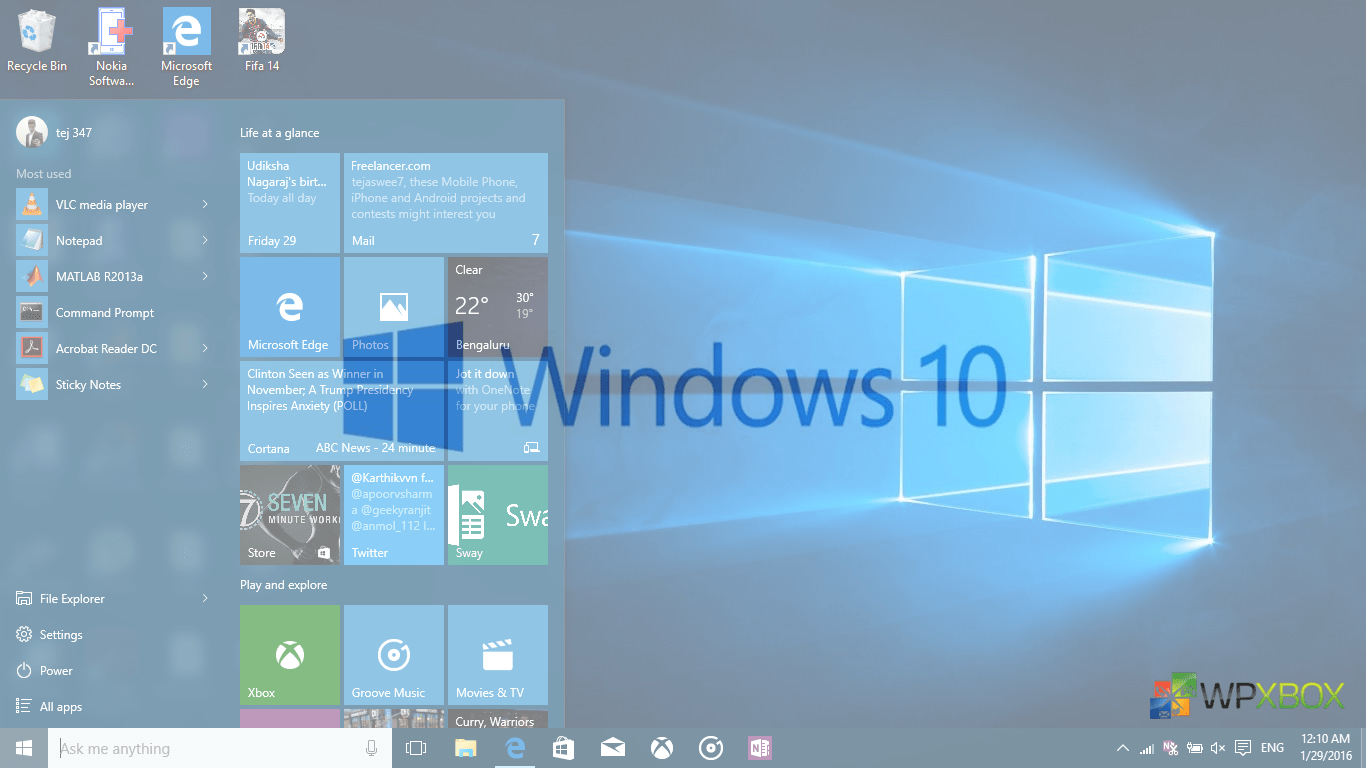Expand Acrobat Reader DC jump list arrow

[205, 349]
